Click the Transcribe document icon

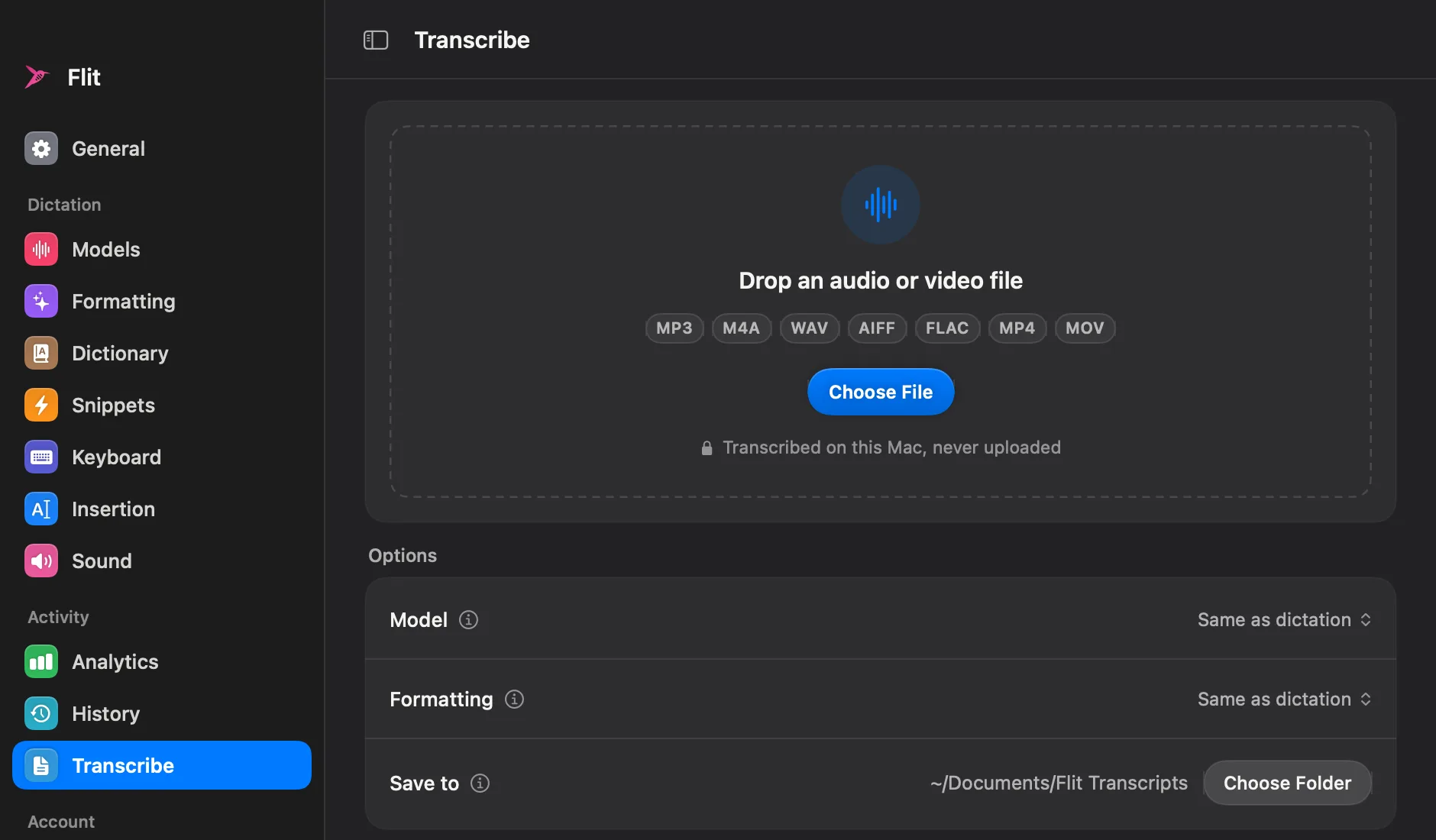[x=41, y=765]
